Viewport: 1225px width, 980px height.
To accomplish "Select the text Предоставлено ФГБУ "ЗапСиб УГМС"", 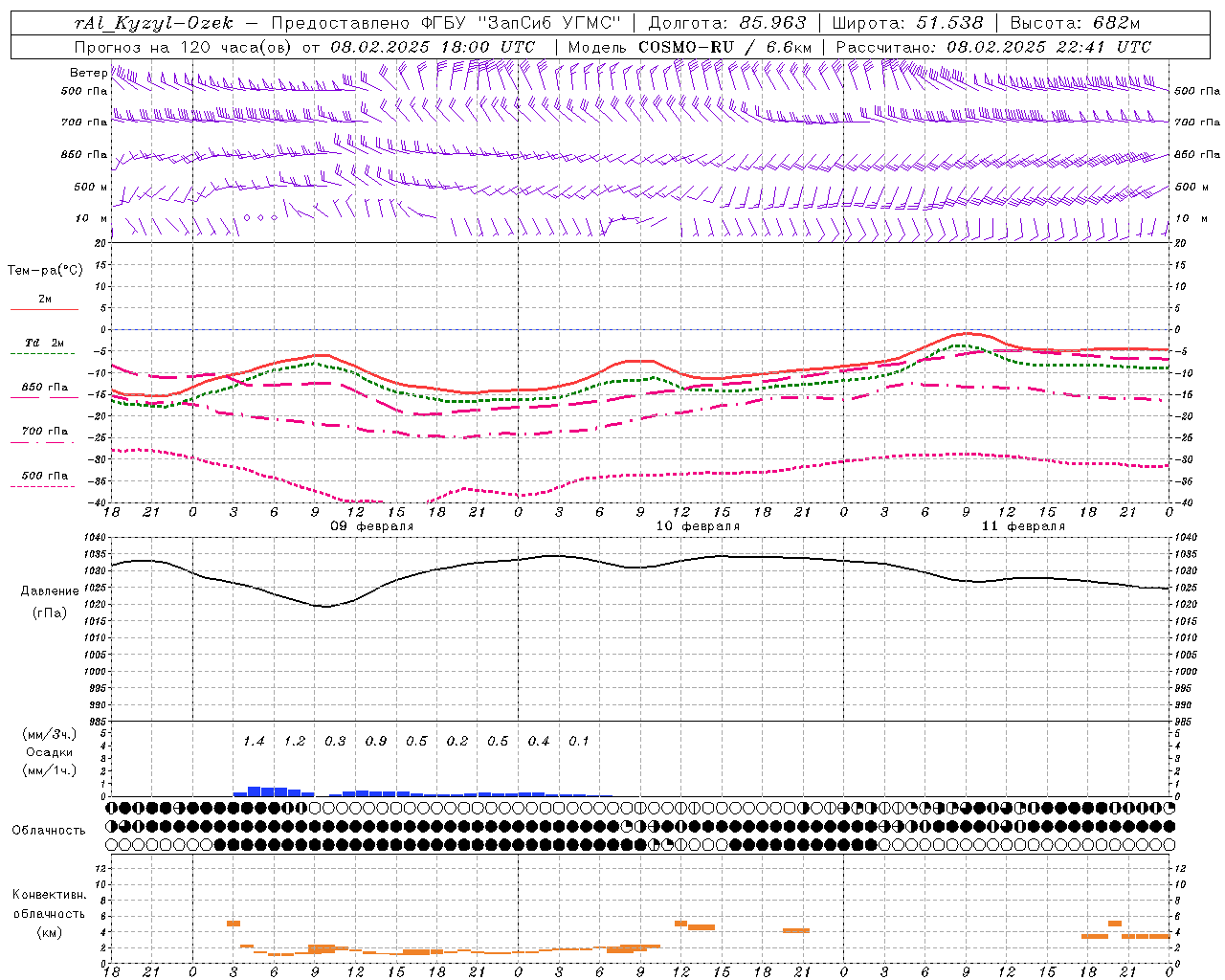I will (447, 23).
